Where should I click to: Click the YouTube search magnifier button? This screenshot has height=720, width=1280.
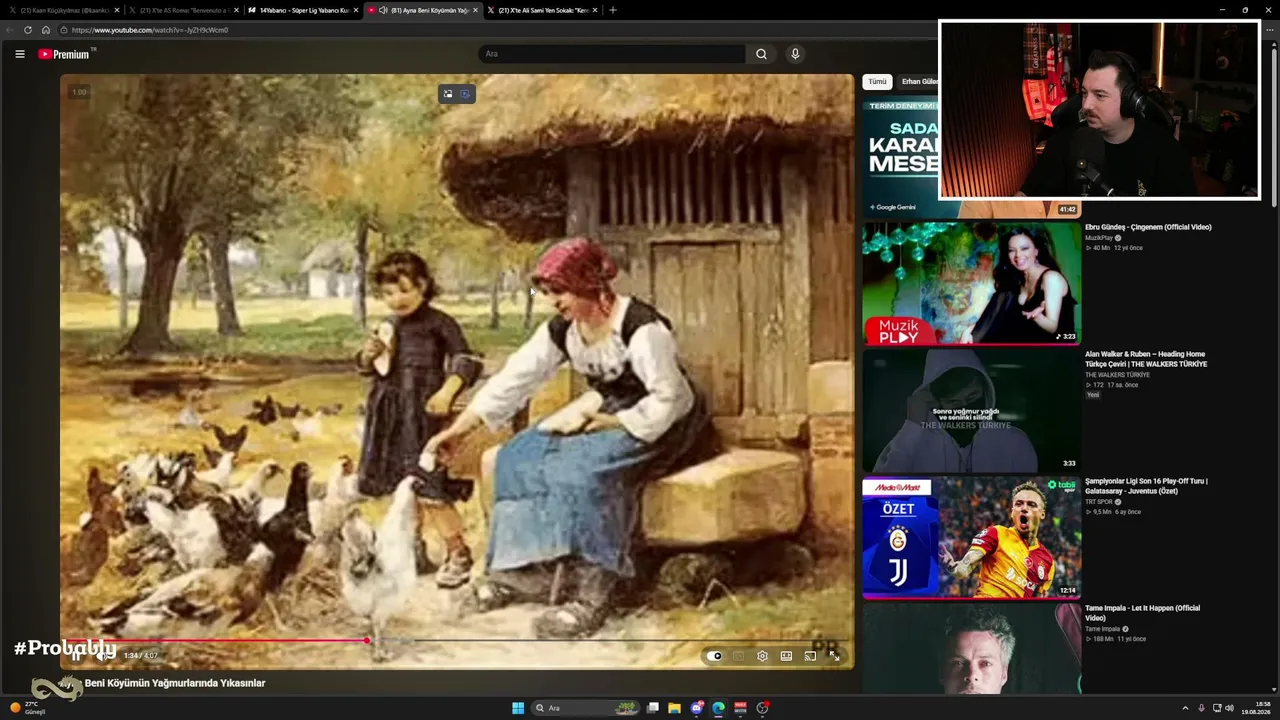click(x=762, y=54)
